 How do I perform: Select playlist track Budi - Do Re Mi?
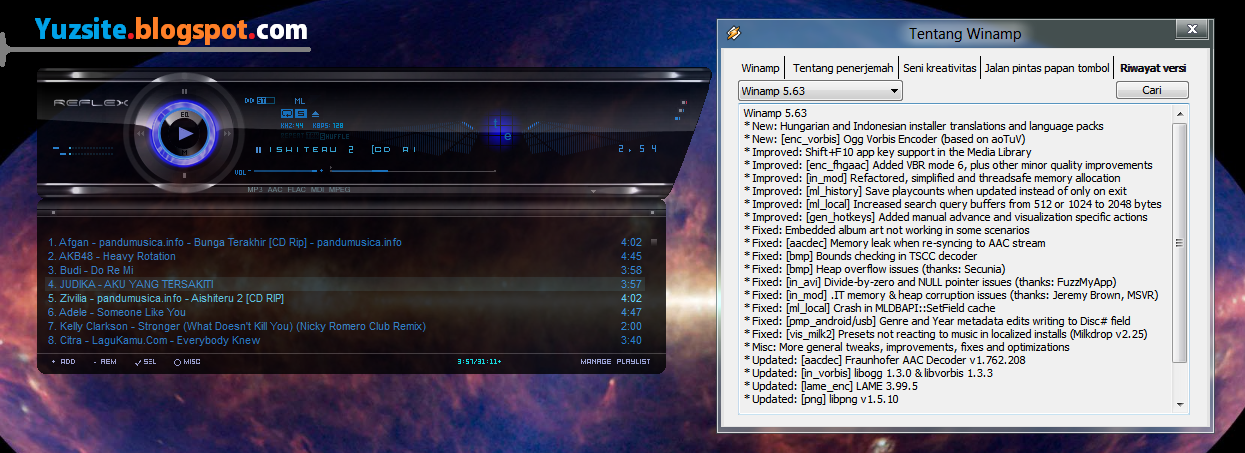click(x=345, y=270)
